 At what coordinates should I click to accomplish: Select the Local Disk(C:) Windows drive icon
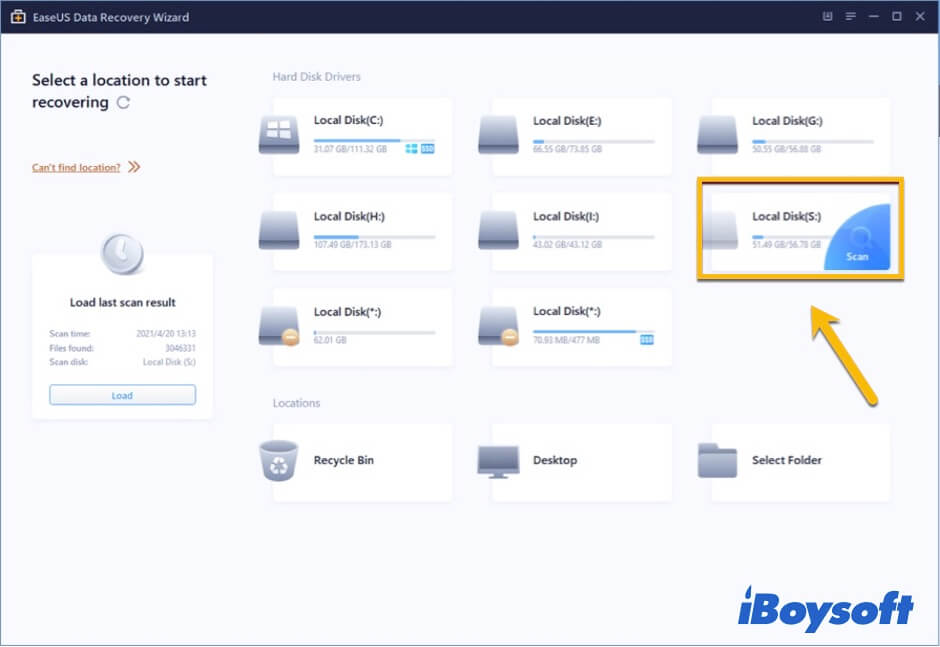[x=279, y=134]
